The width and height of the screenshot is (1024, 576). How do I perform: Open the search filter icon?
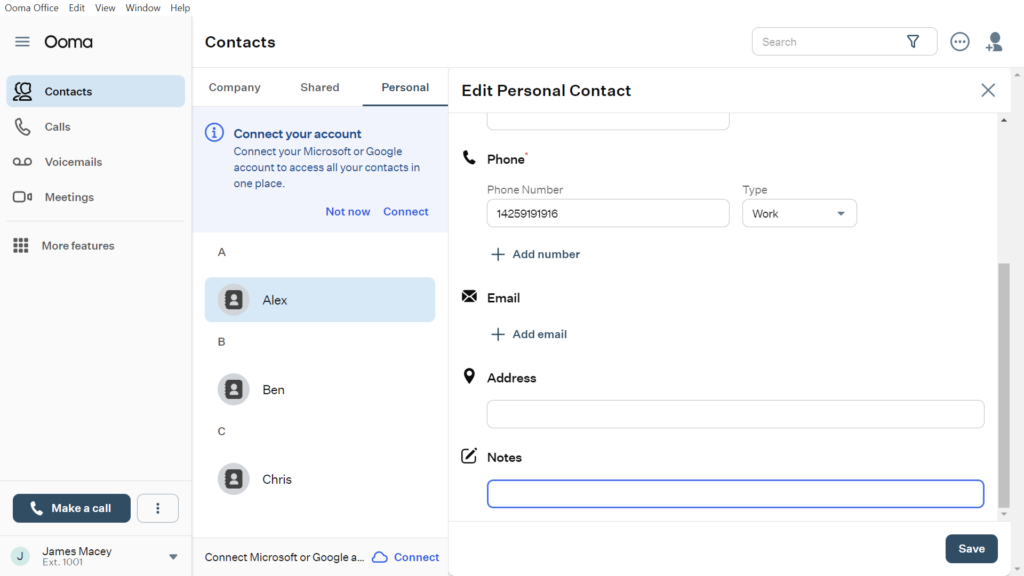[913, 41]
